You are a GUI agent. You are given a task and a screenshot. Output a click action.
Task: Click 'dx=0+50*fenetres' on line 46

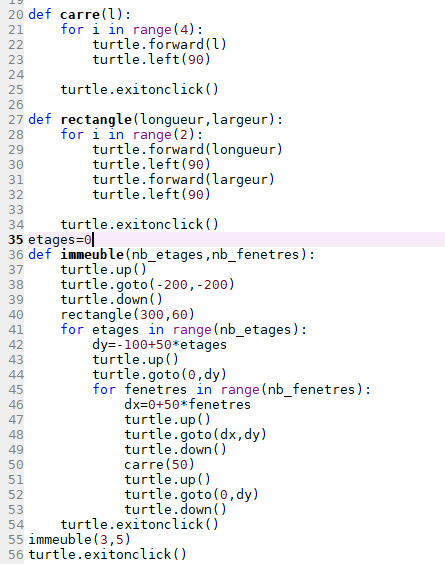(187, 405)
